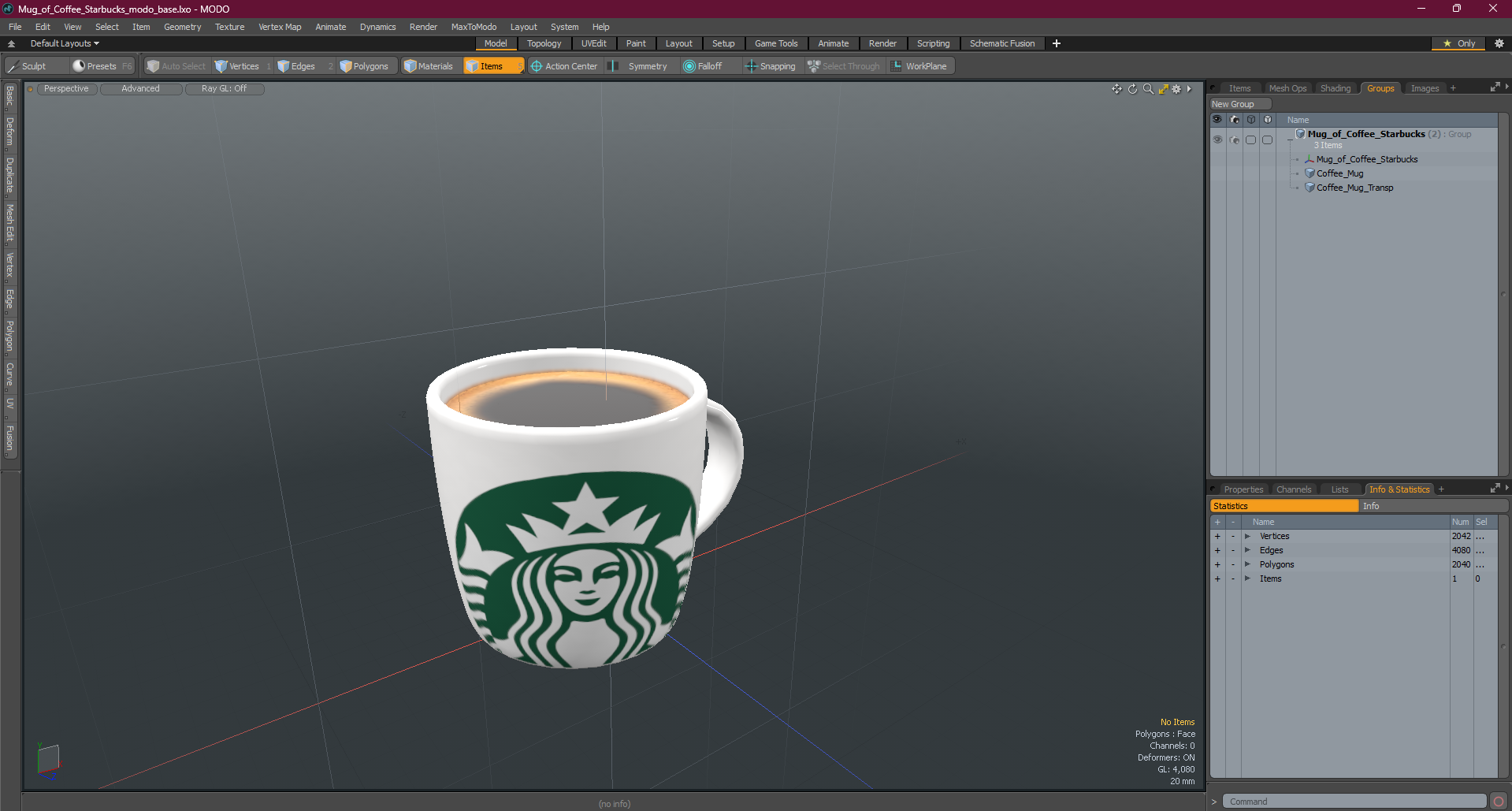This screenshot has width=1512, height=811.
Task: Add Vertices to selection with plus
Action: [x=1217, y=536]
